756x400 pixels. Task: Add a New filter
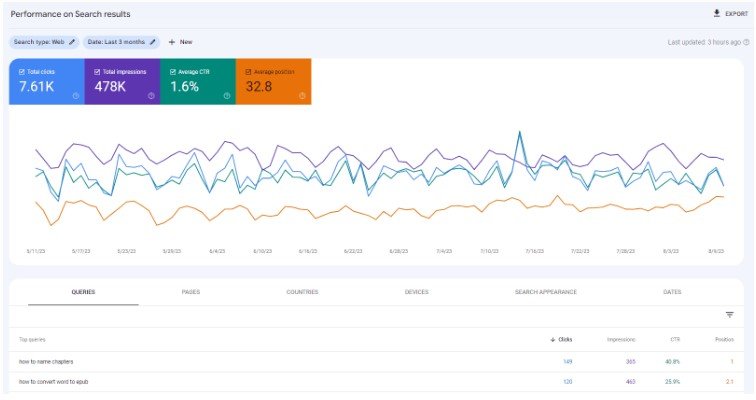pyautogui.click(x=181, y=42)
